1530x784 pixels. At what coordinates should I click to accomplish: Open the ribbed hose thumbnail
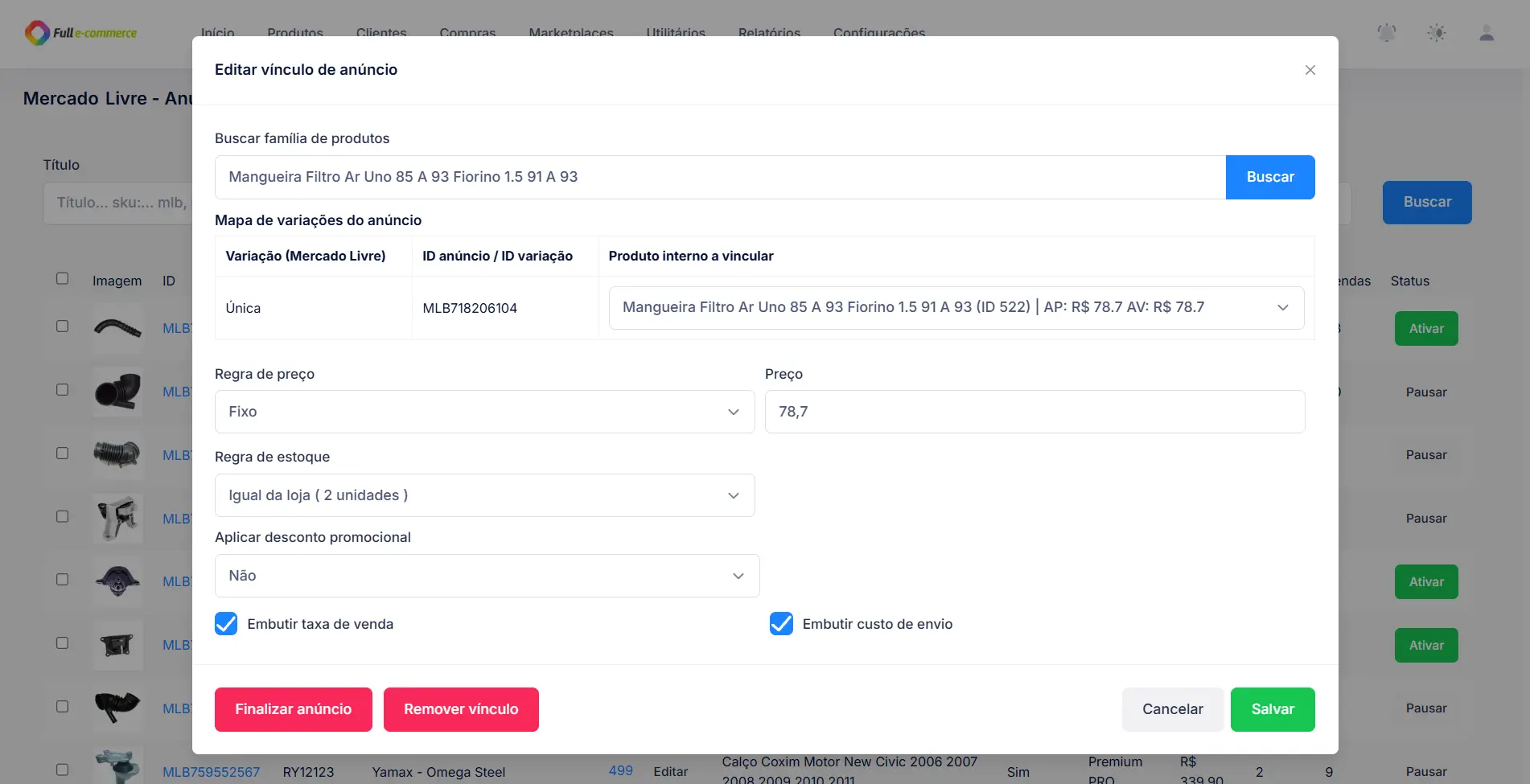coord(117,454)
